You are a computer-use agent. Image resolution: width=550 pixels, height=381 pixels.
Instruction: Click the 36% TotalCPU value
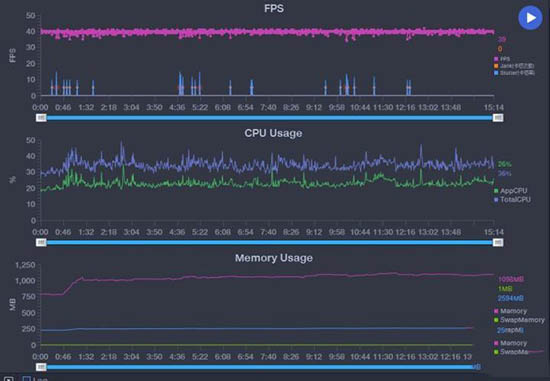point(504,173)
